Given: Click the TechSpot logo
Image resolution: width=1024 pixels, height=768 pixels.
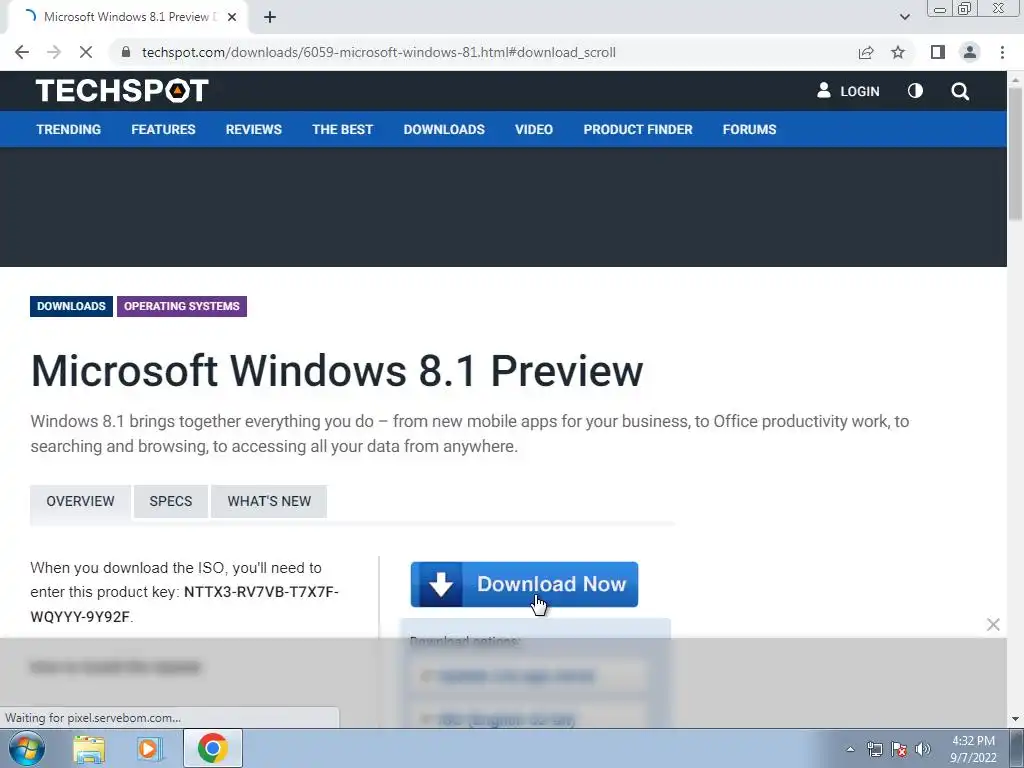Looking at the screenshot, I should pyautogui.click(x=122, y=91).
